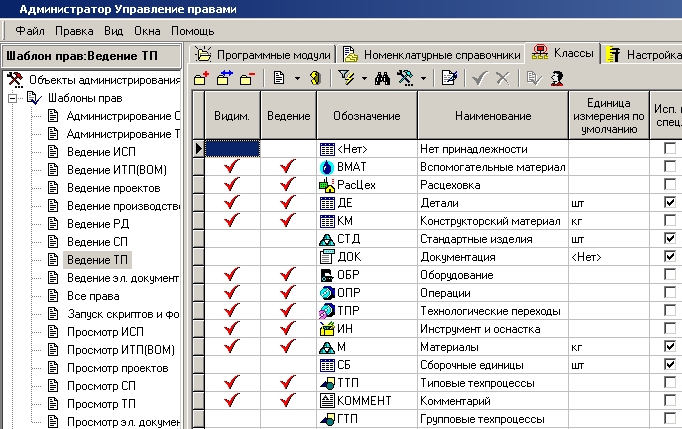Click the ИН instrument class icon
682x429 pixels.
tap(327, 329)
